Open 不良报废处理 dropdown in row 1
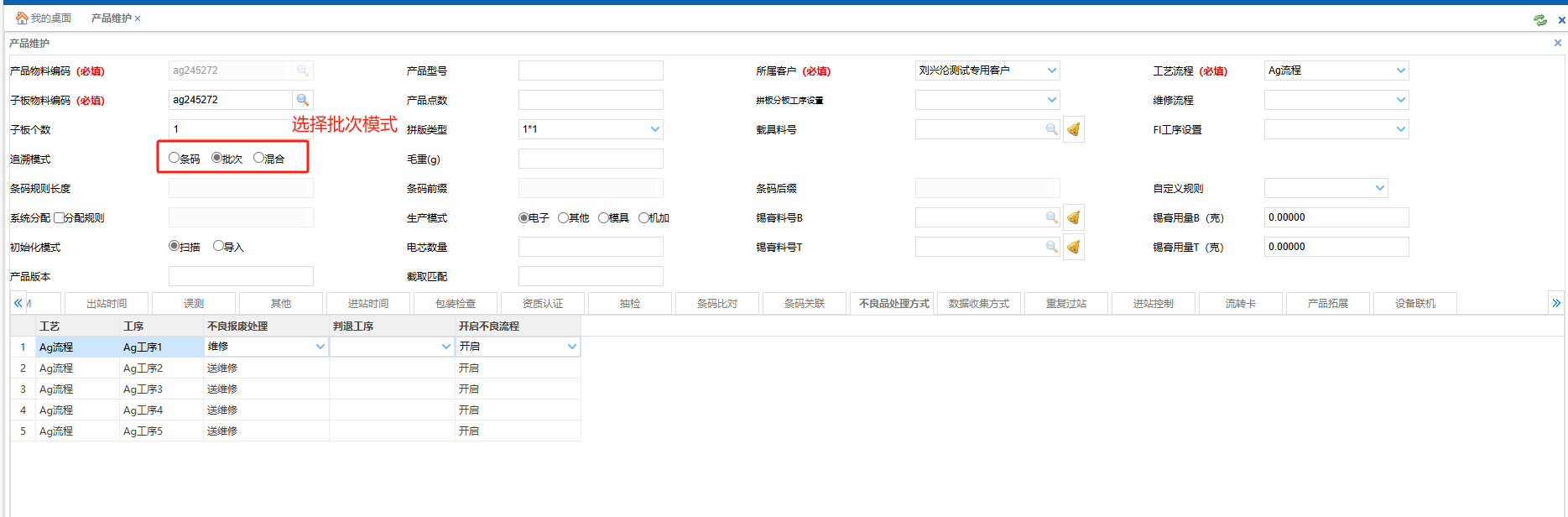This screenshot has height=517, width=1568. click(x=320, y=347)
